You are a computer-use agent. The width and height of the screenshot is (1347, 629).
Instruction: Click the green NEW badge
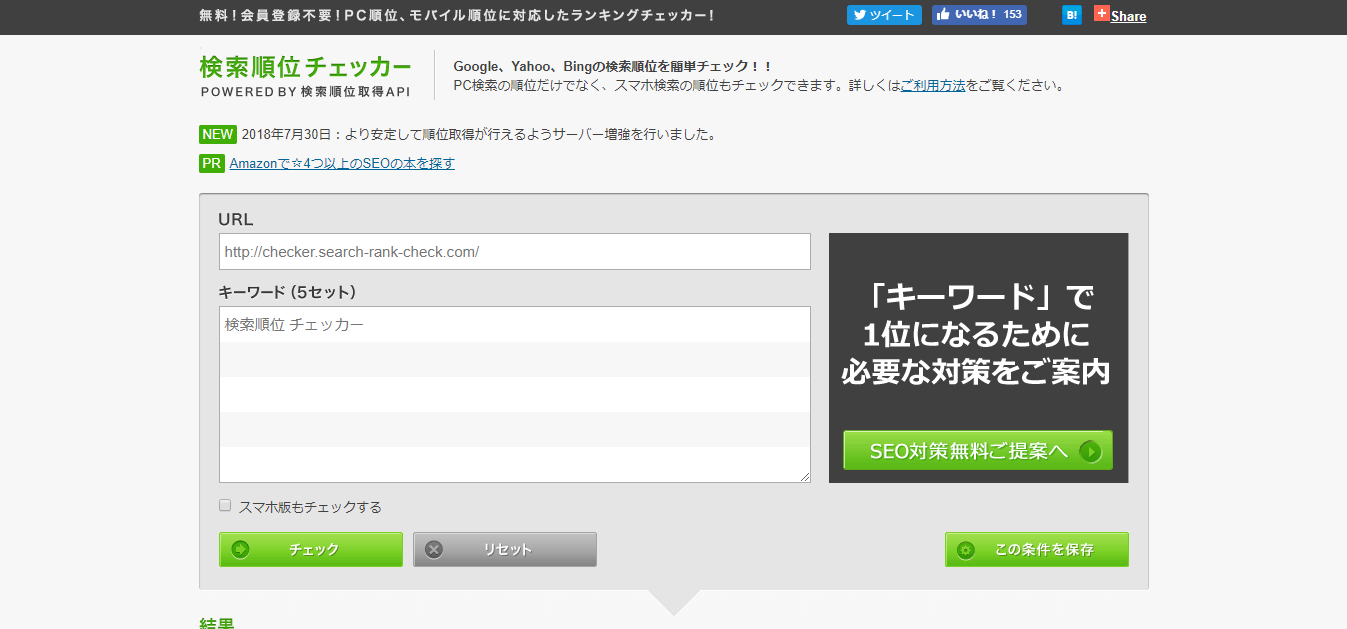click(217, 135)
